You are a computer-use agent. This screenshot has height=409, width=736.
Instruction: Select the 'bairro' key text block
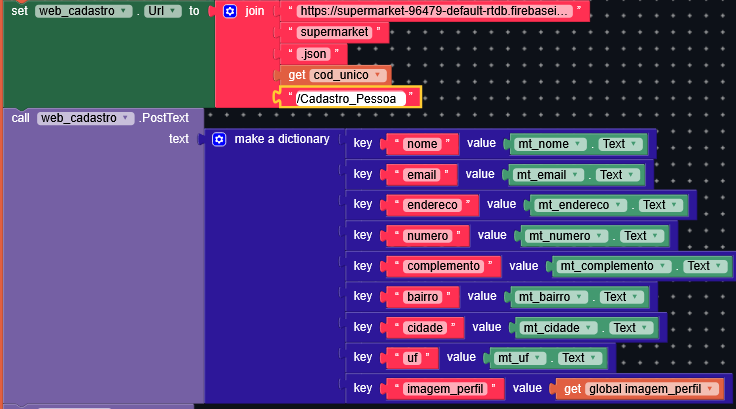pos(421,297)
